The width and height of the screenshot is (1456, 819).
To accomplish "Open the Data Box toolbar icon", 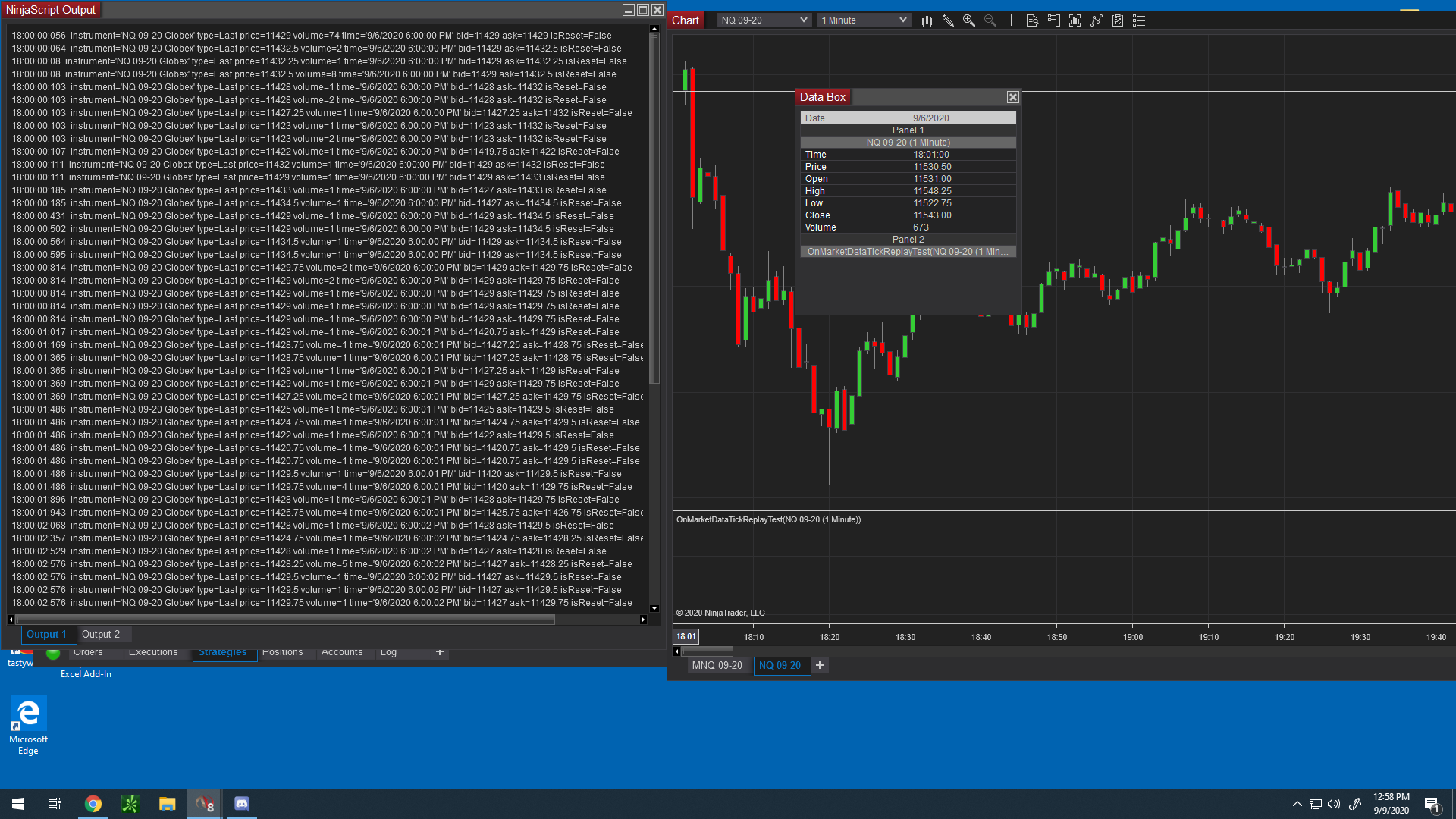I will click(1032, 20).
